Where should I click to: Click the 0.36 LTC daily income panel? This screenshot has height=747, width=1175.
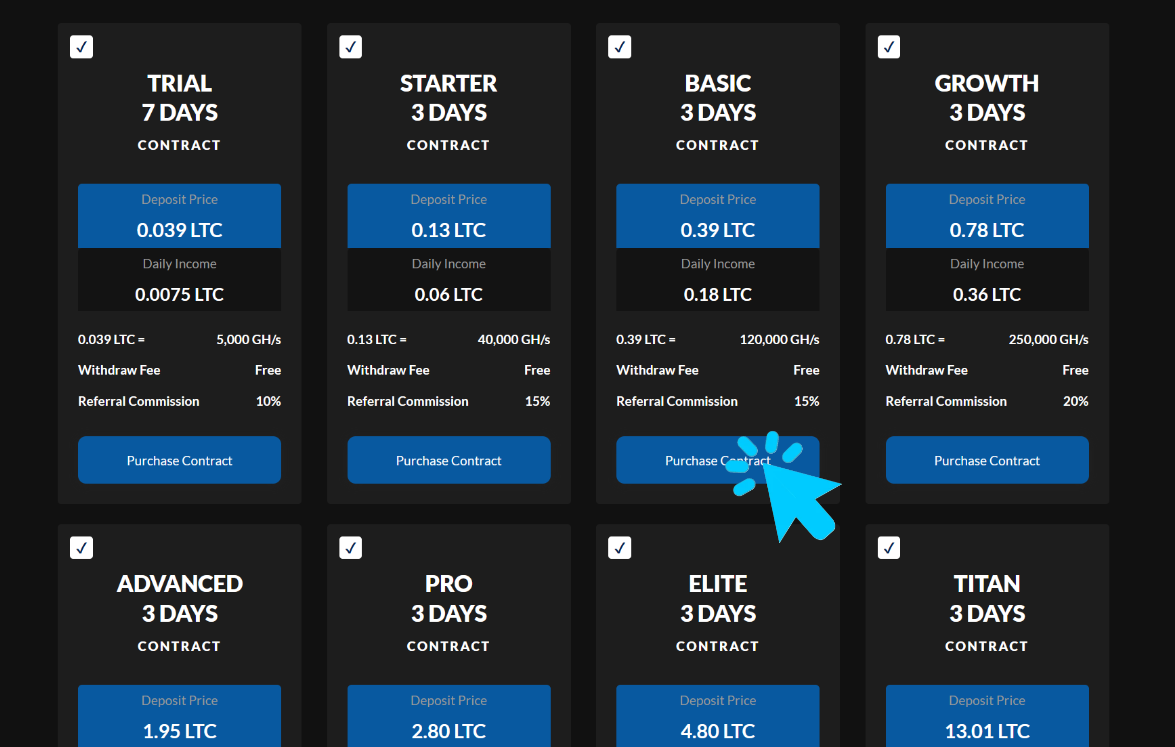(x=987, y=281)
